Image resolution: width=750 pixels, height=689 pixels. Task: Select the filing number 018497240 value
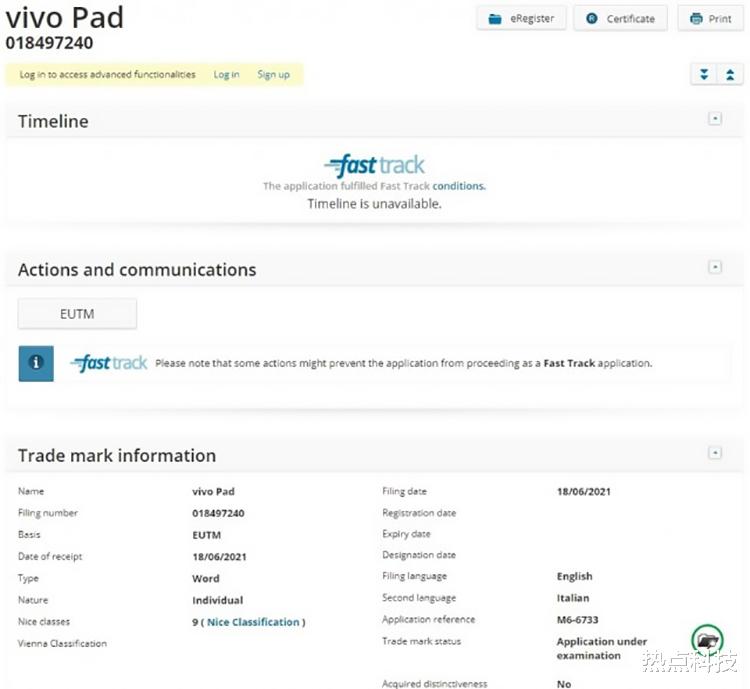coord(218,513)
